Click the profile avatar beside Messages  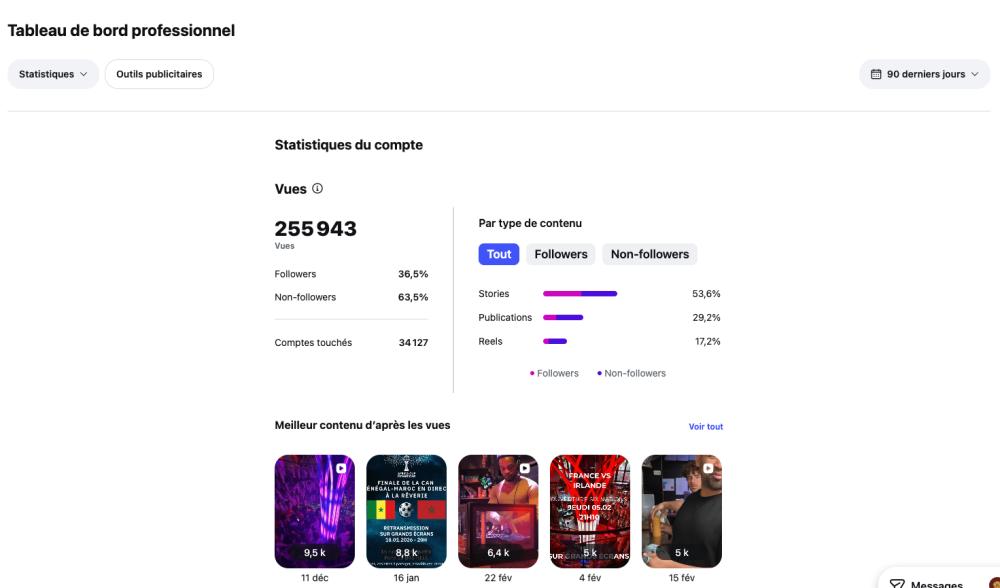coord(994,584)
